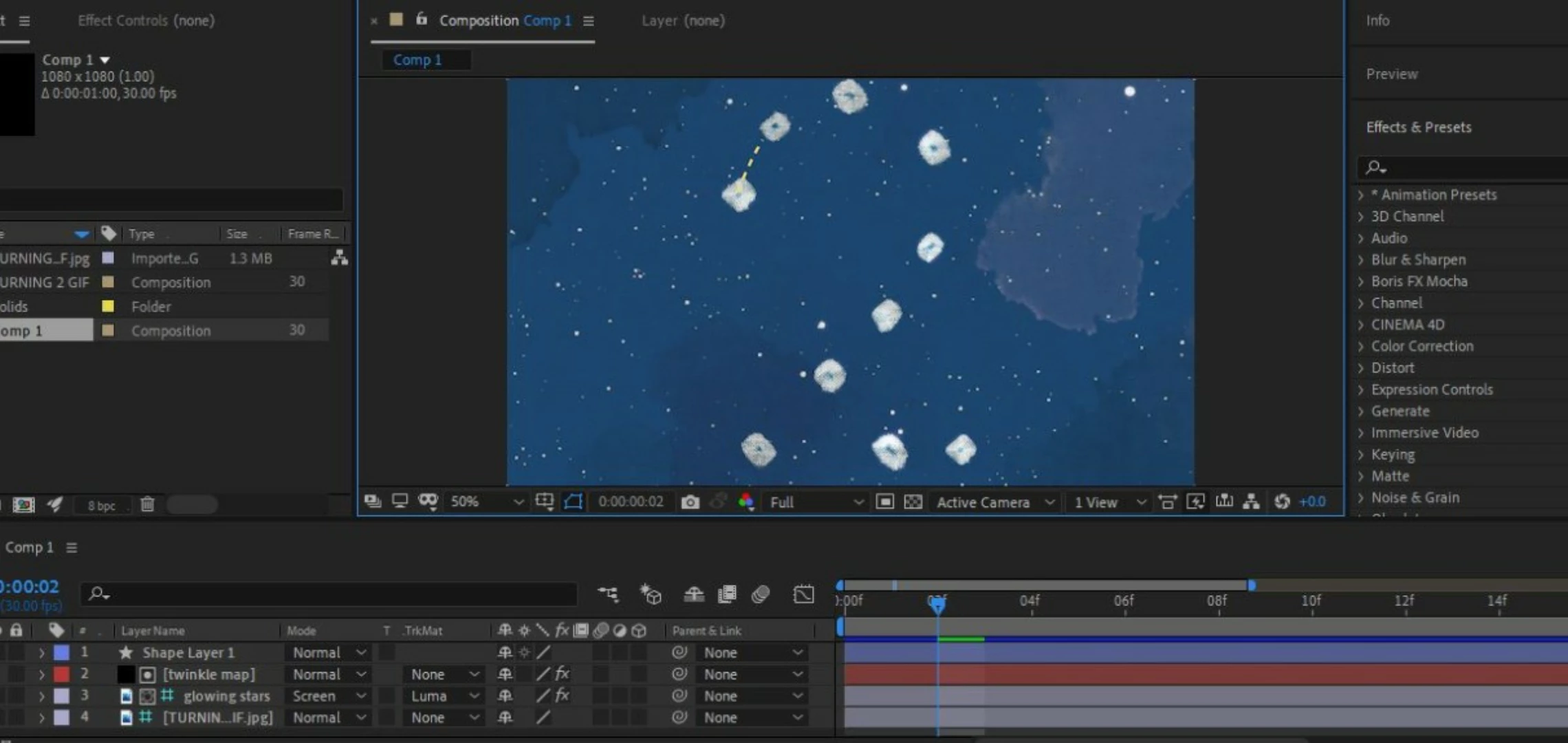Toggle mask and shape path visibility

(x=573, y=502)
